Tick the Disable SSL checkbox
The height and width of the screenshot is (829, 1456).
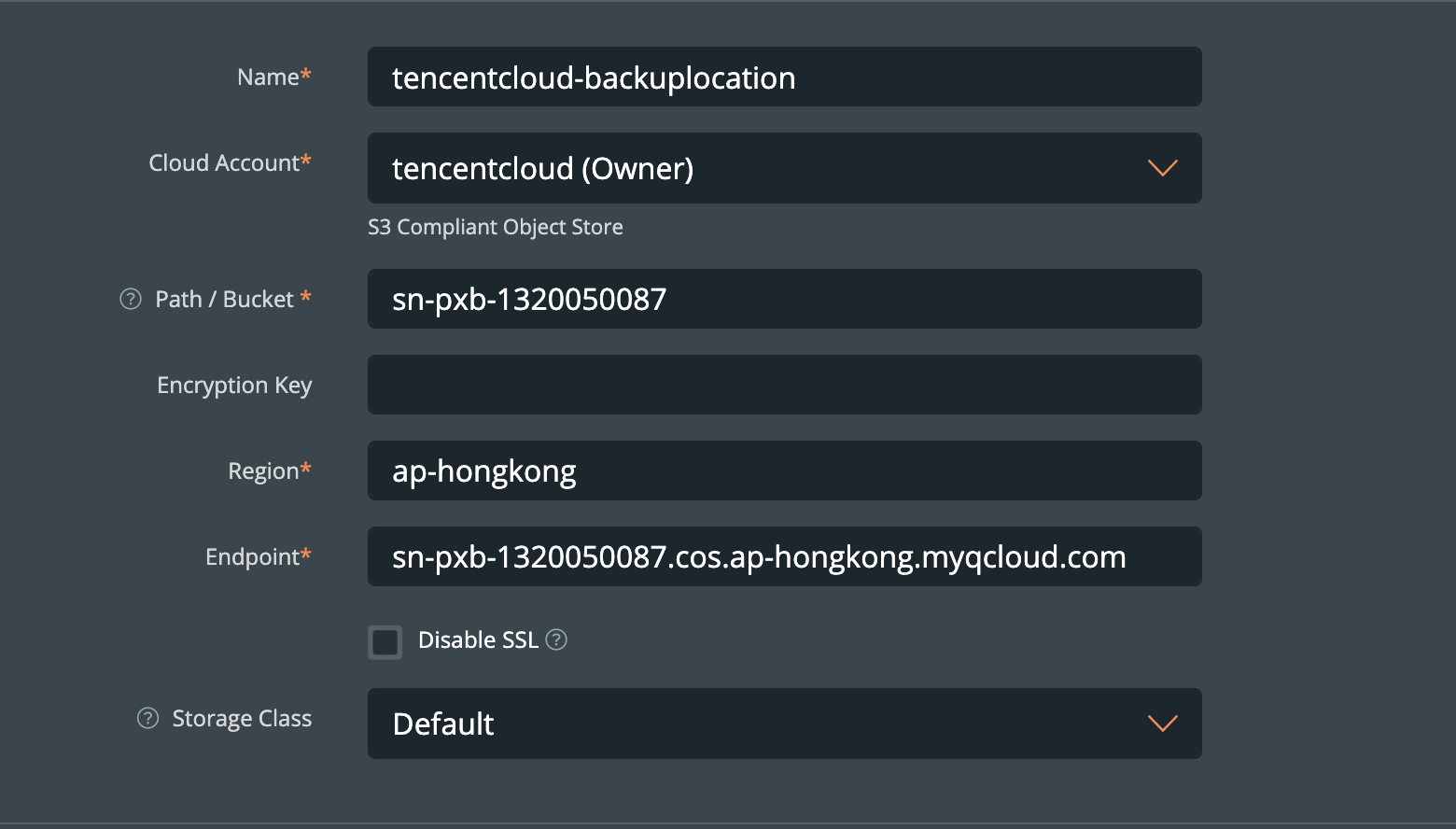point(385,642)
